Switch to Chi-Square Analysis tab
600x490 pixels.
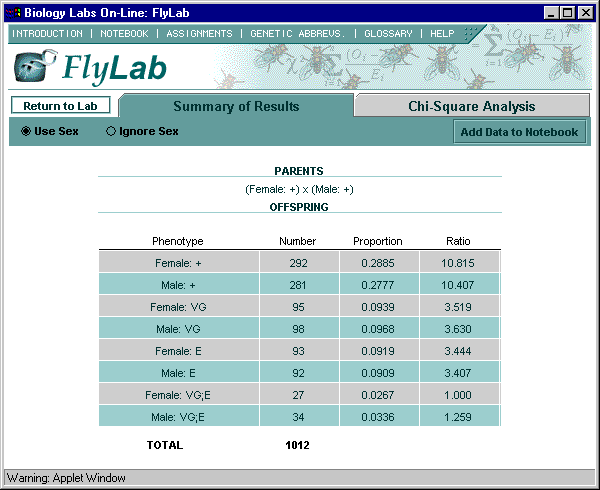471,106
